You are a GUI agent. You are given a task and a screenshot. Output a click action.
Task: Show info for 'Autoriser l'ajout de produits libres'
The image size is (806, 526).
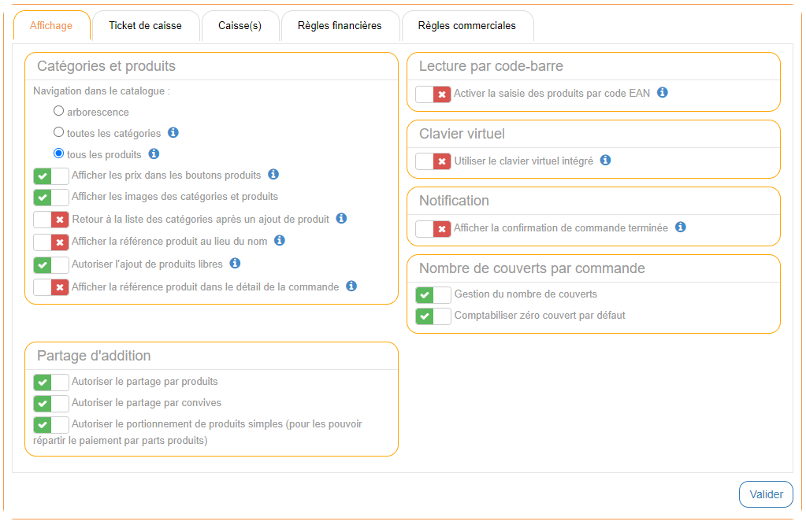234,264
